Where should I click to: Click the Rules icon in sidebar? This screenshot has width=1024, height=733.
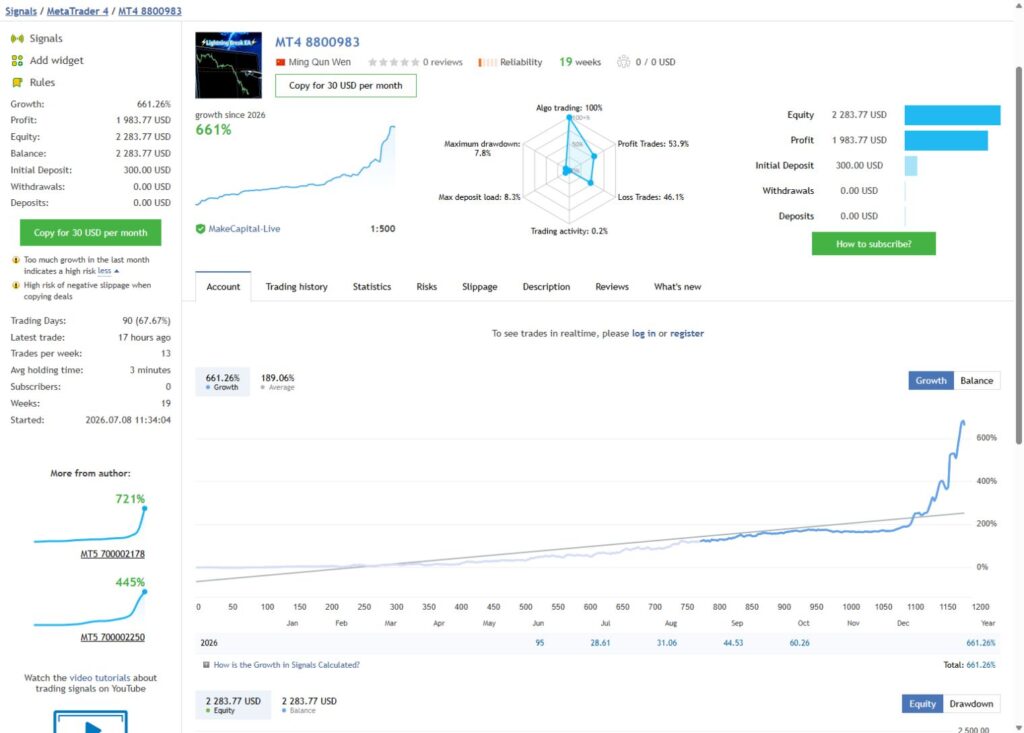pyautogui.click(x=17, y=82)
